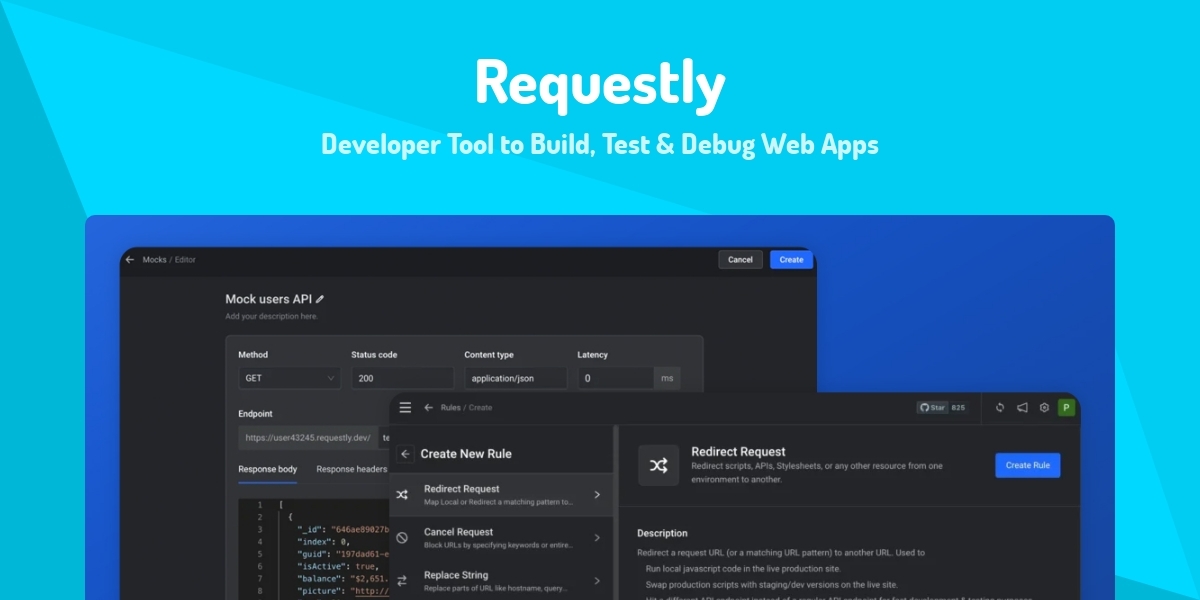The width and height of the screenshot is (1200, 600).
Task: Click Rules breadcrumb link
Action: [449, 407]
